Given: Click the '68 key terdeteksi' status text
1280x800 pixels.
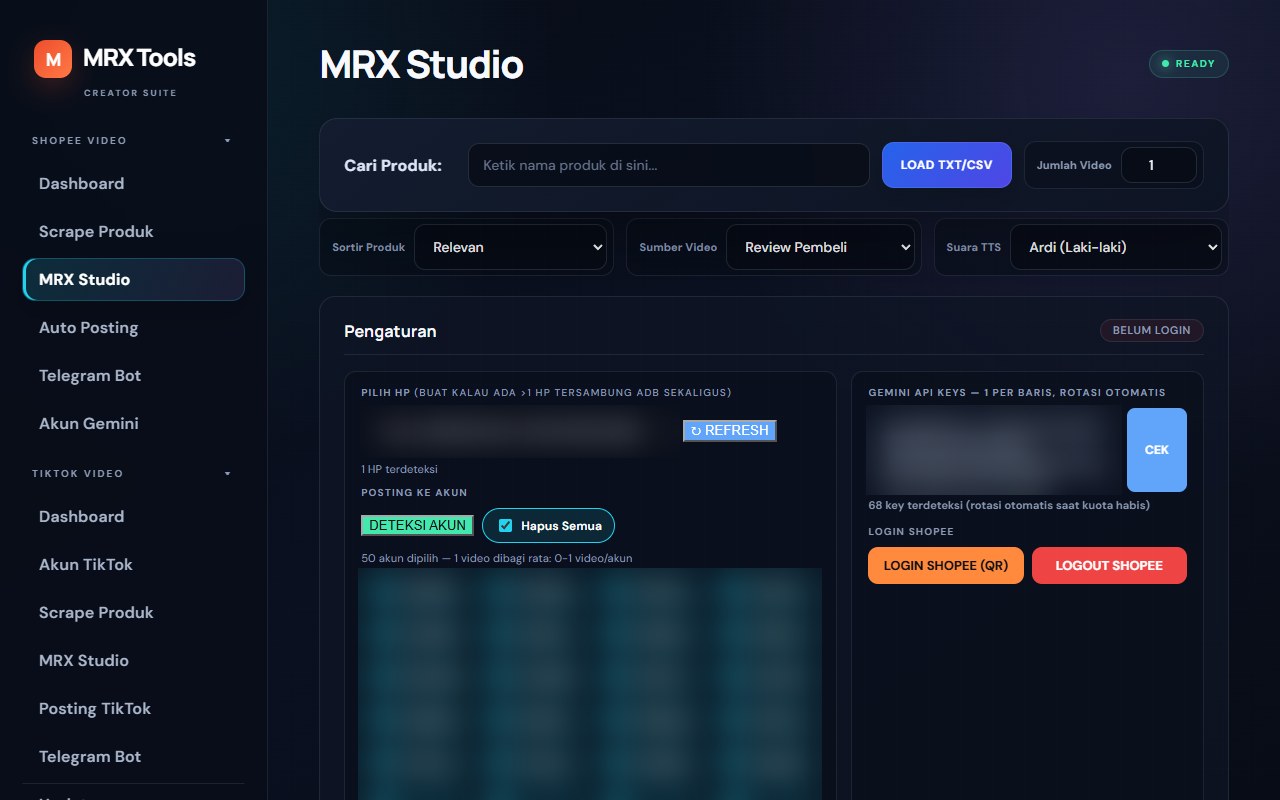Looking at the screenshot, I should click(x=1009, y=505).
